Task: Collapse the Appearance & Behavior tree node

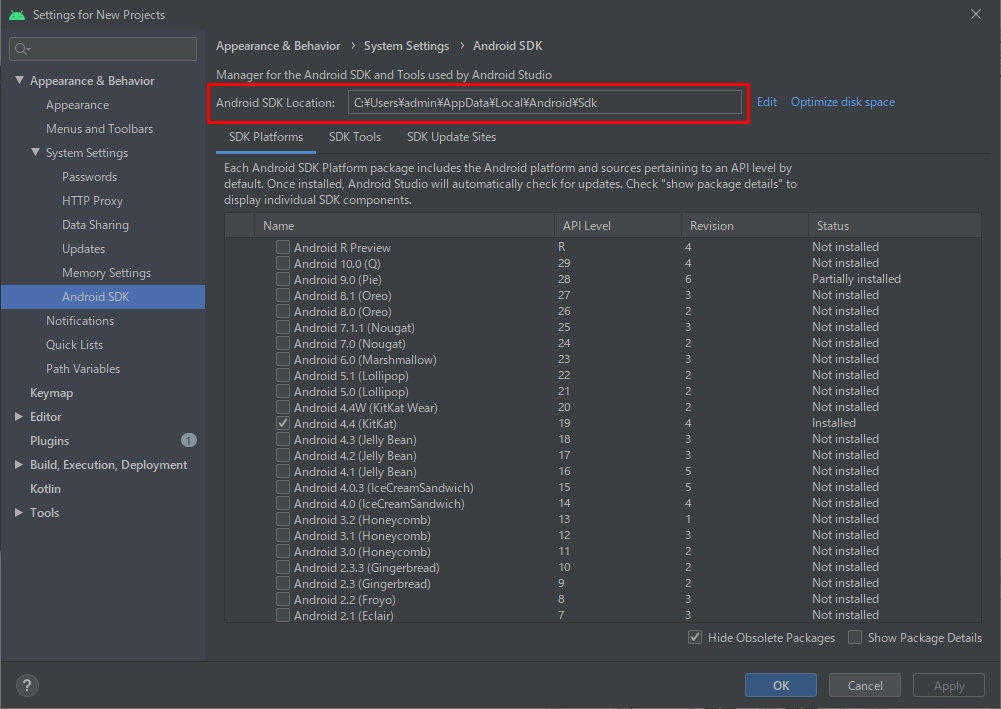Action: (19, 80)
